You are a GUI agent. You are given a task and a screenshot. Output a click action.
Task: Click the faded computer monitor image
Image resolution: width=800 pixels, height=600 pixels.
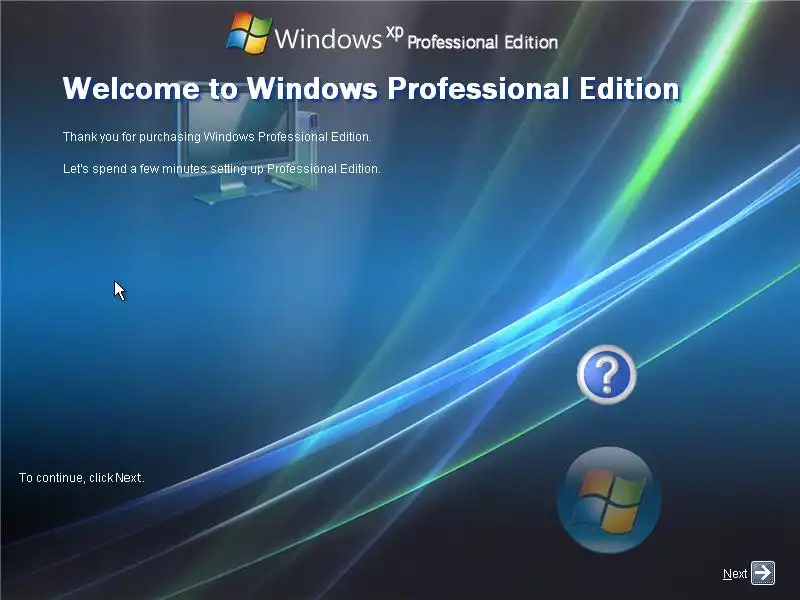(248, 144)
